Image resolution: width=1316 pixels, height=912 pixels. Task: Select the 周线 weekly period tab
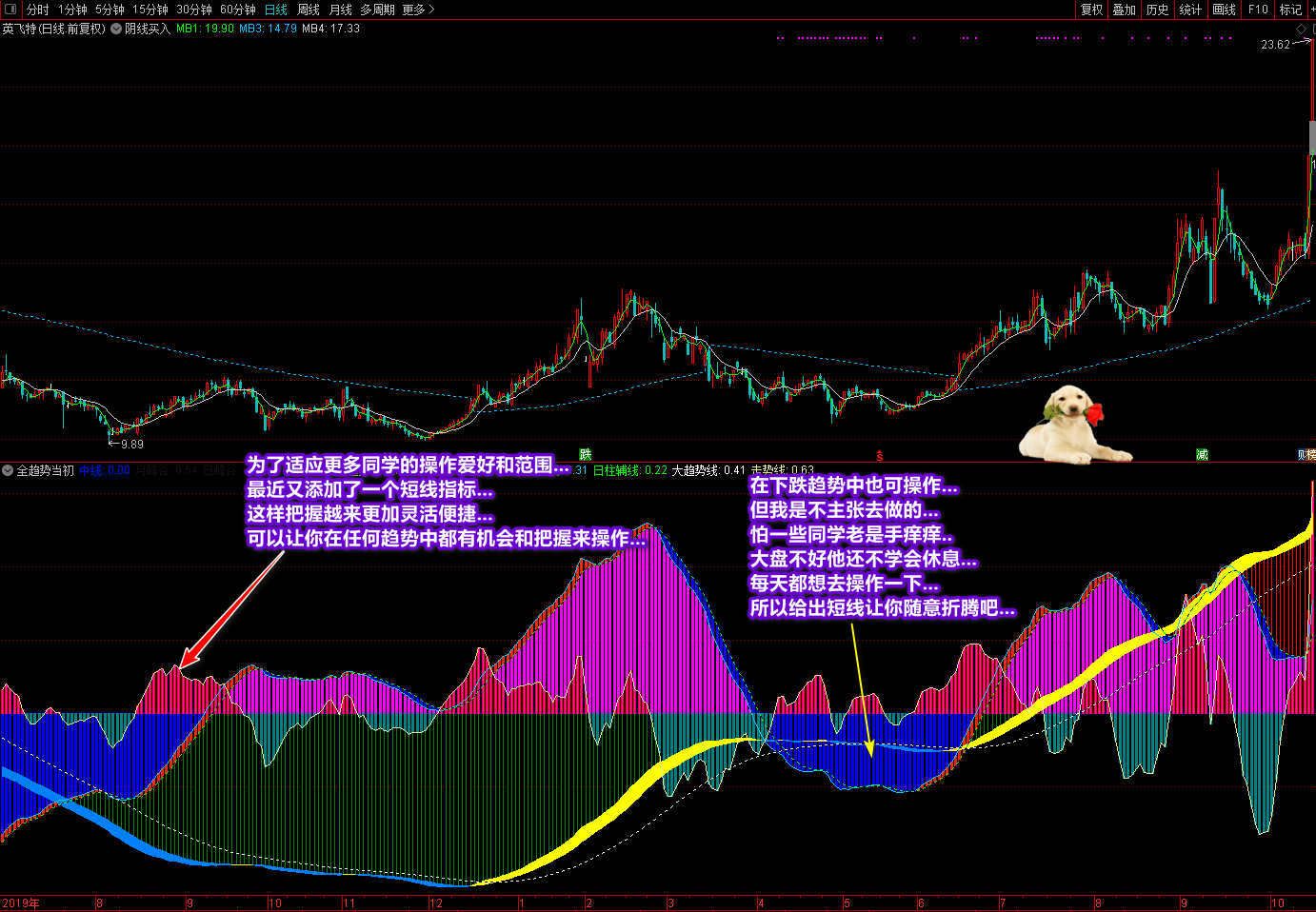coord(308,10)
